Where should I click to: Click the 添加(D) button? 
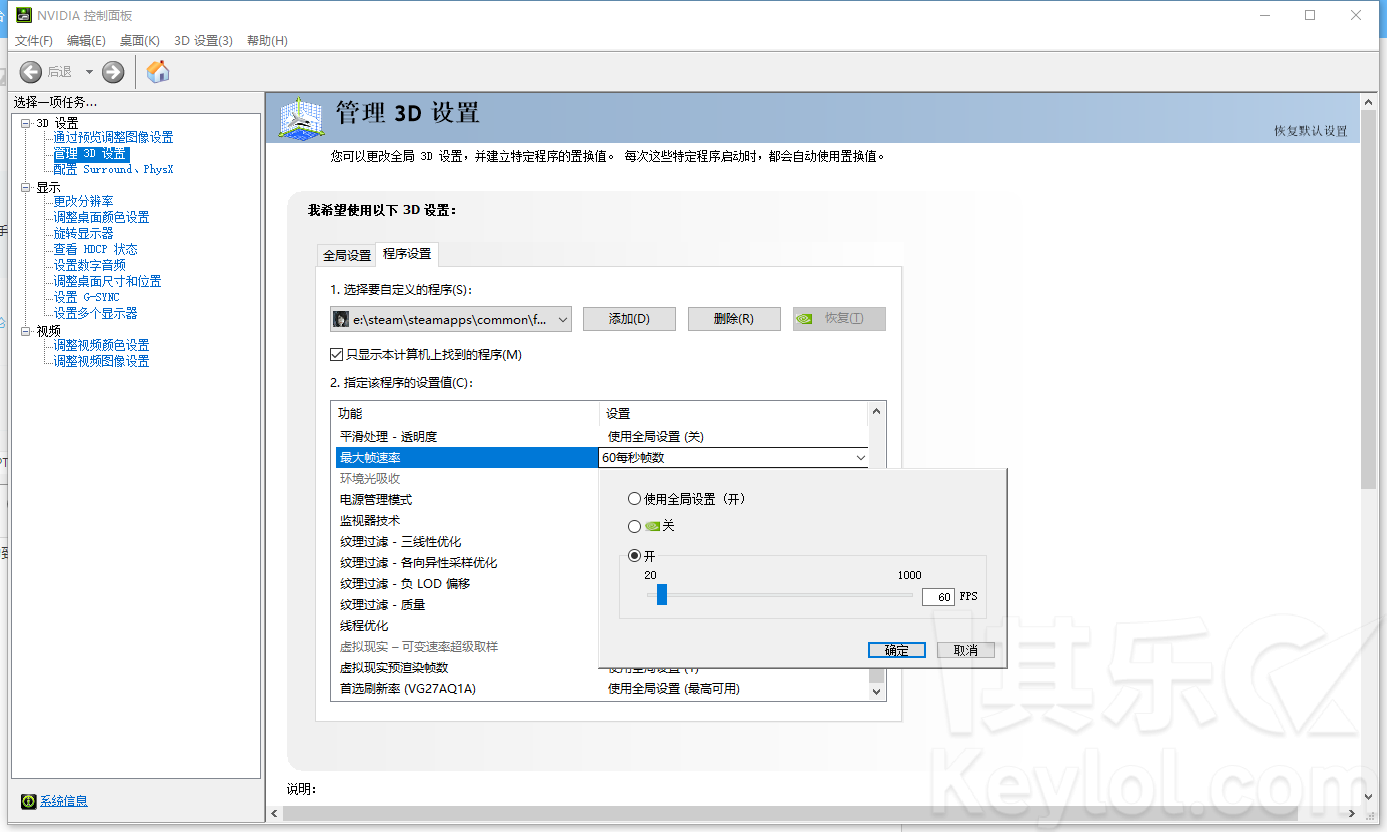click(x=629, y=319)
